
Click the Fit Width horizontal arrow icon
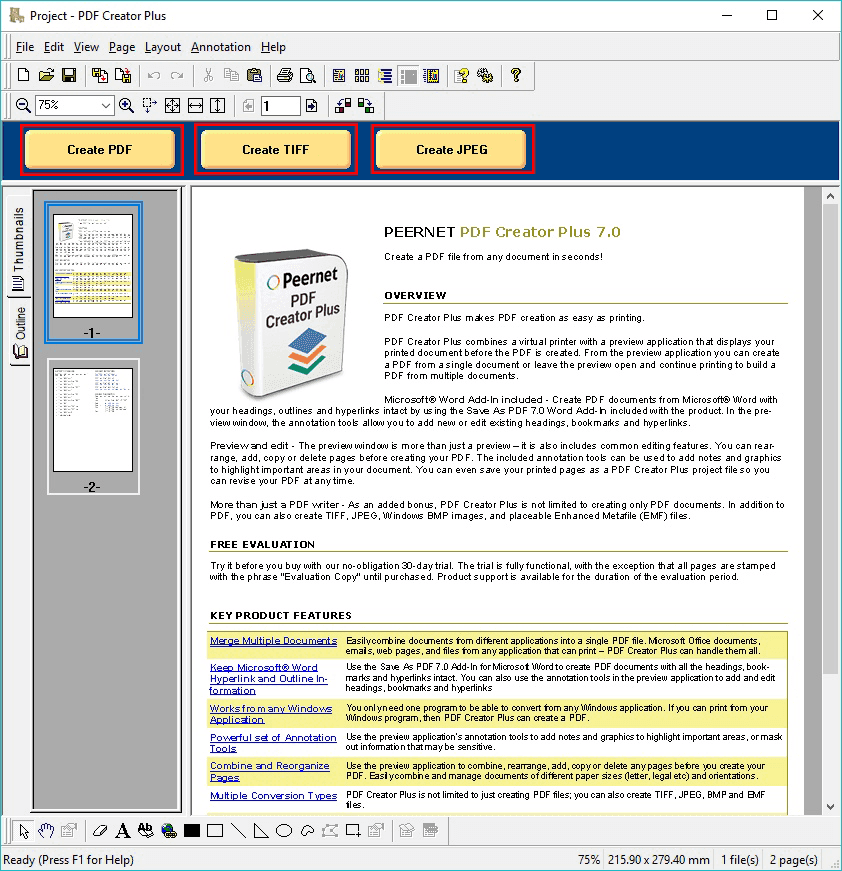pos(196,105)
